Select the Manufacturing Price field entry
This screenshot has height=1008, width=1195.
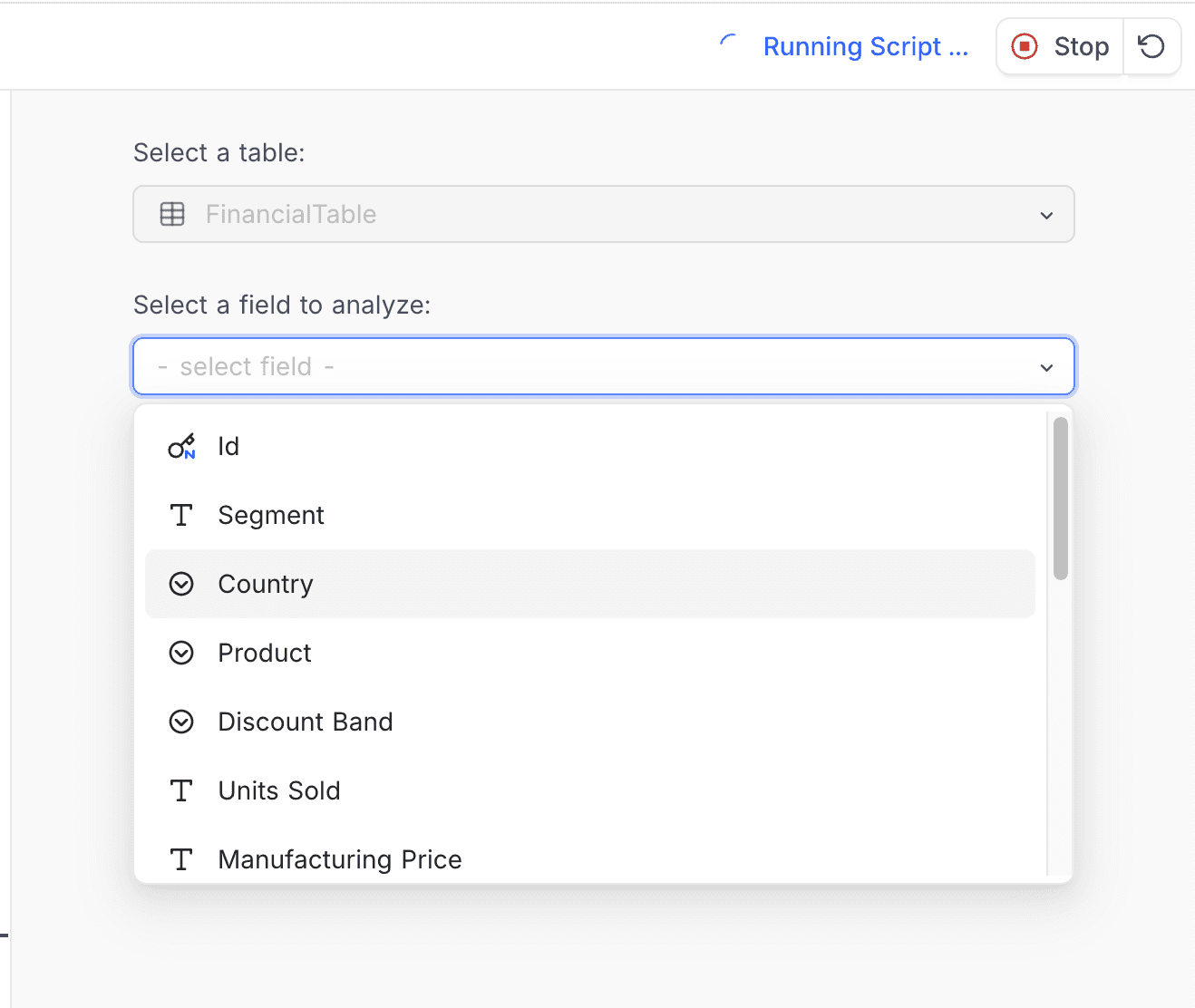tap(339, 859)
